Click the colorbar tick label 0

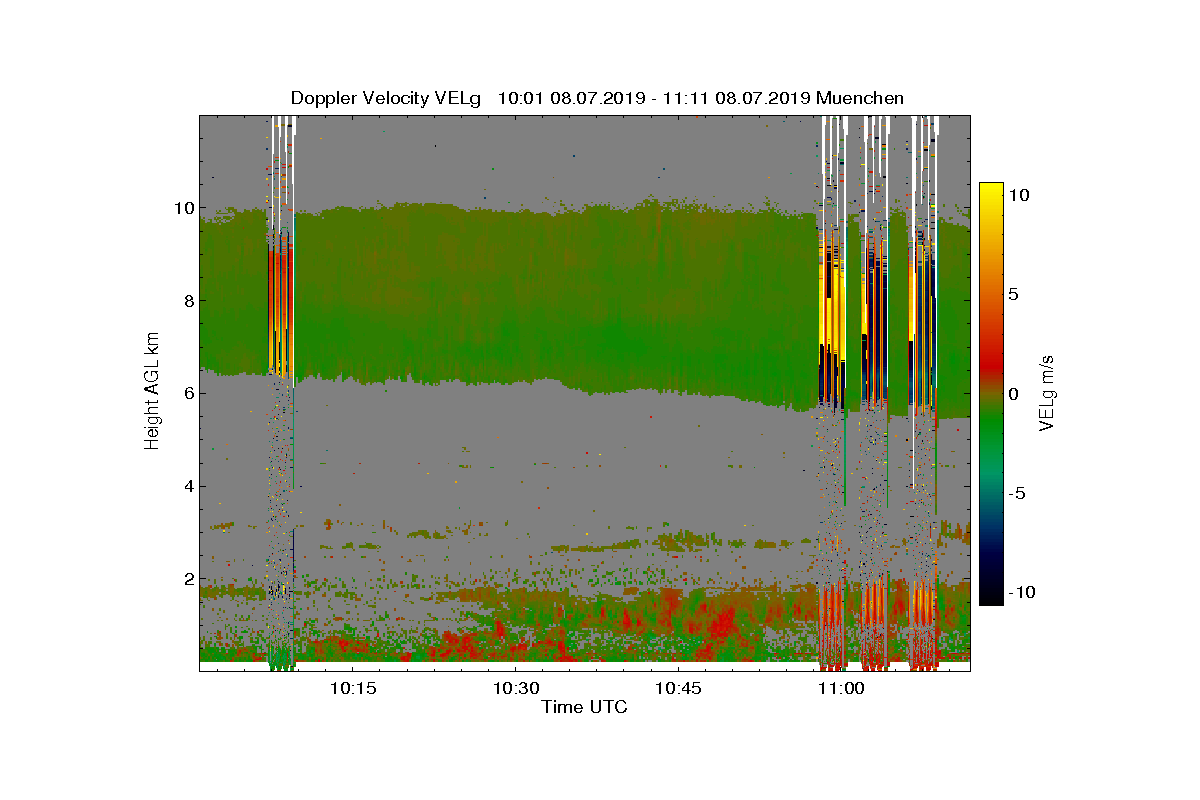point(1013,393)
